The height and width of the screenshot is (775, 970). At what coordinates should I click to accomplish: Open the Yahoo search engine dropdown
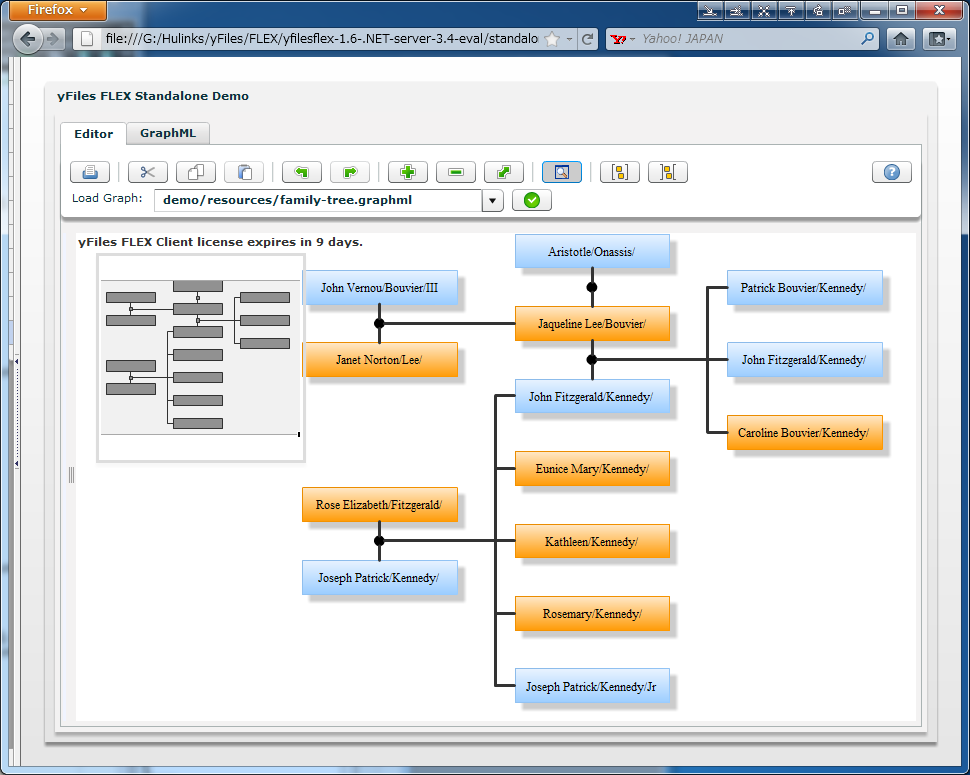(x=622, y=39)
